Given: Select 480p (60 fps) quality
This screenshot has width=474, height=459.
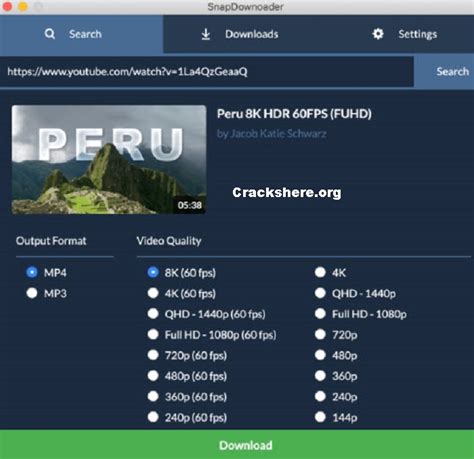Looking at the screenshot, I should coord(153,376).
